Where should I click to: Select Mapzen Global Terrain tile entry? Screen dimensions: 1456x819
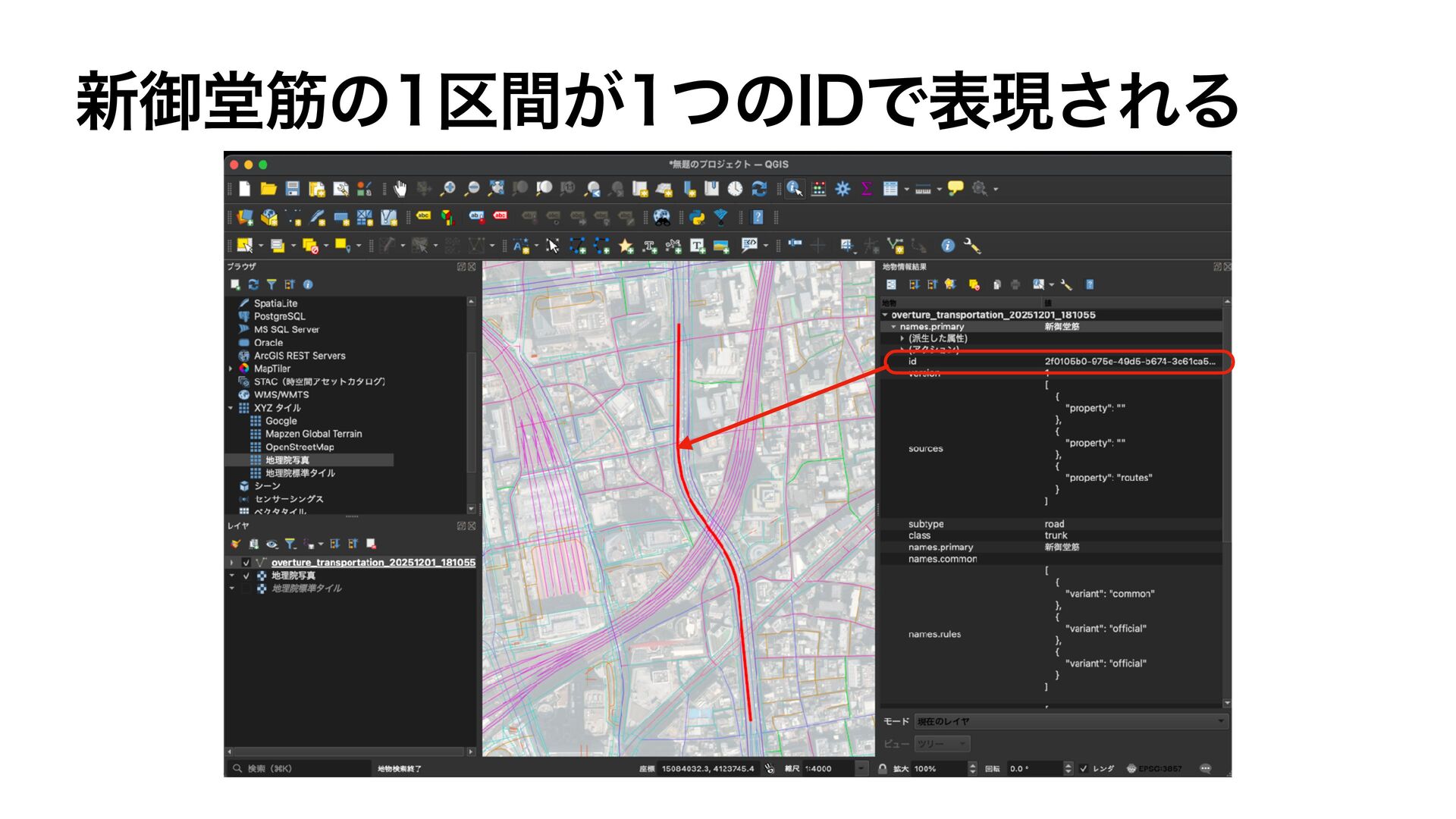[x=313, y=434]
